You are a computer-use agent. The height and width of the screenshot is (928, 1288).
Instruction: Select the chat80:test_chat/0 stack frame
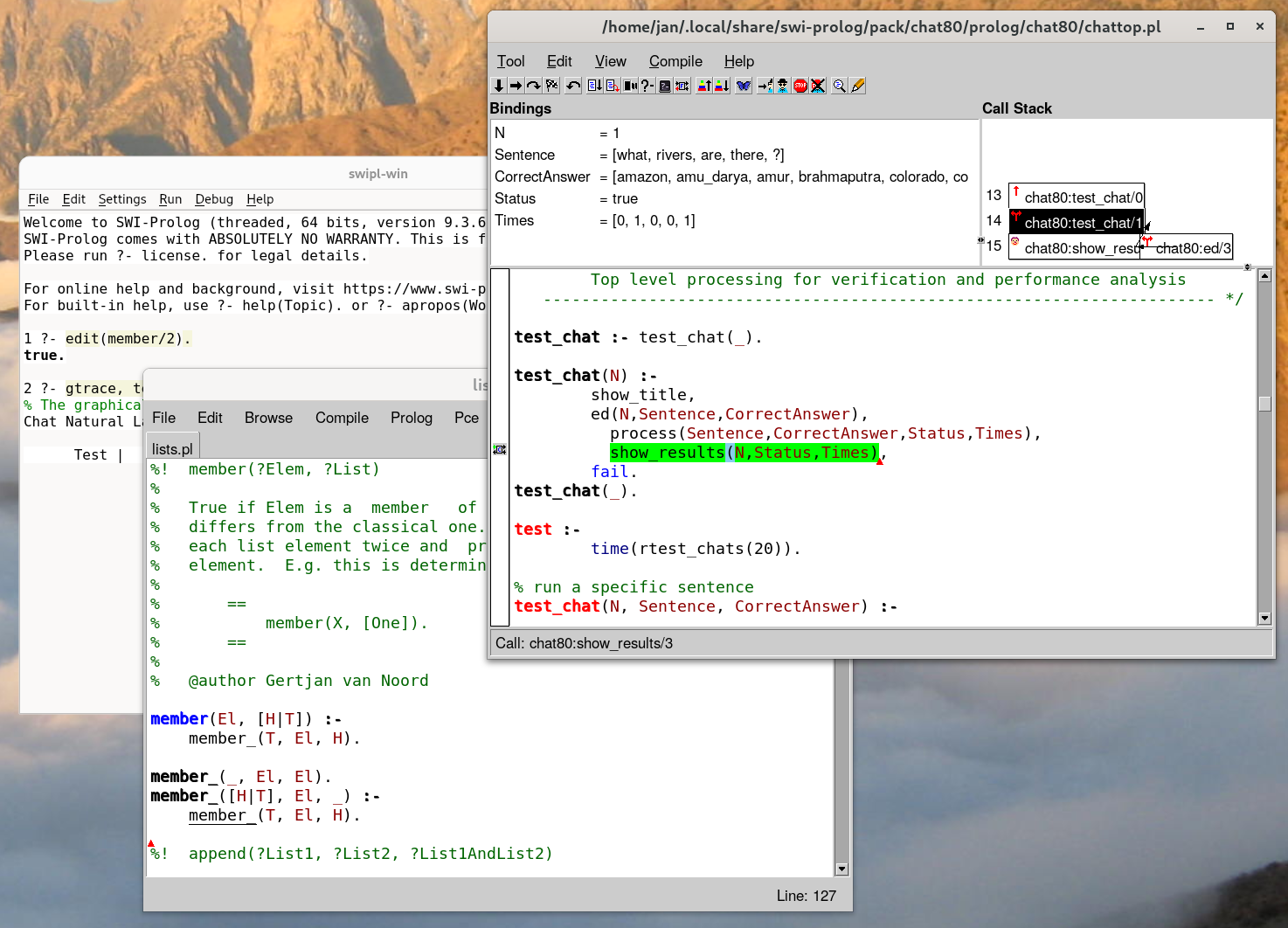coord(1083,197)
